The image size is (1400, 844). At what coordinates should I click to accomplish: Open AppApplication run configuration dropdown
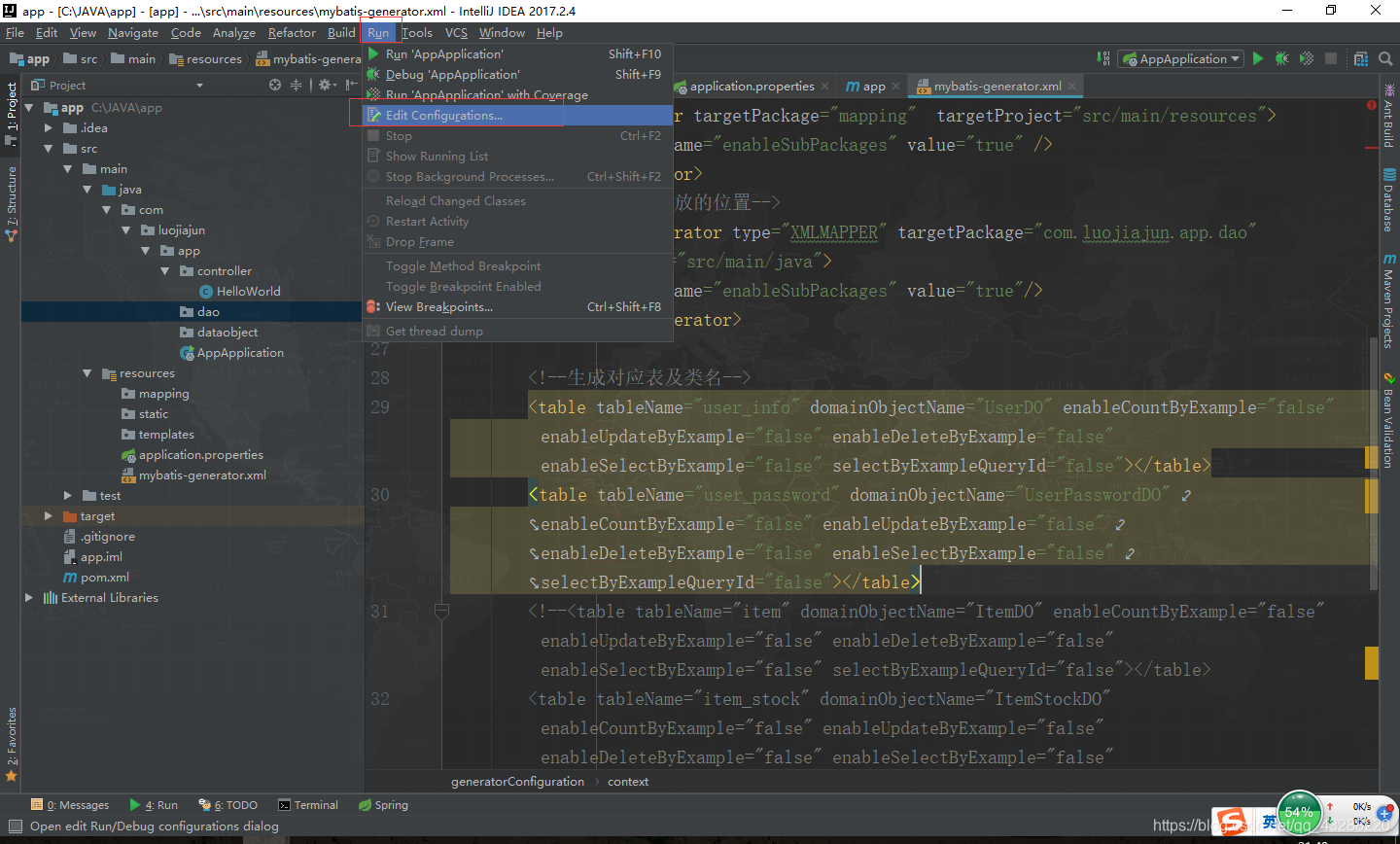click(1181, 58)
